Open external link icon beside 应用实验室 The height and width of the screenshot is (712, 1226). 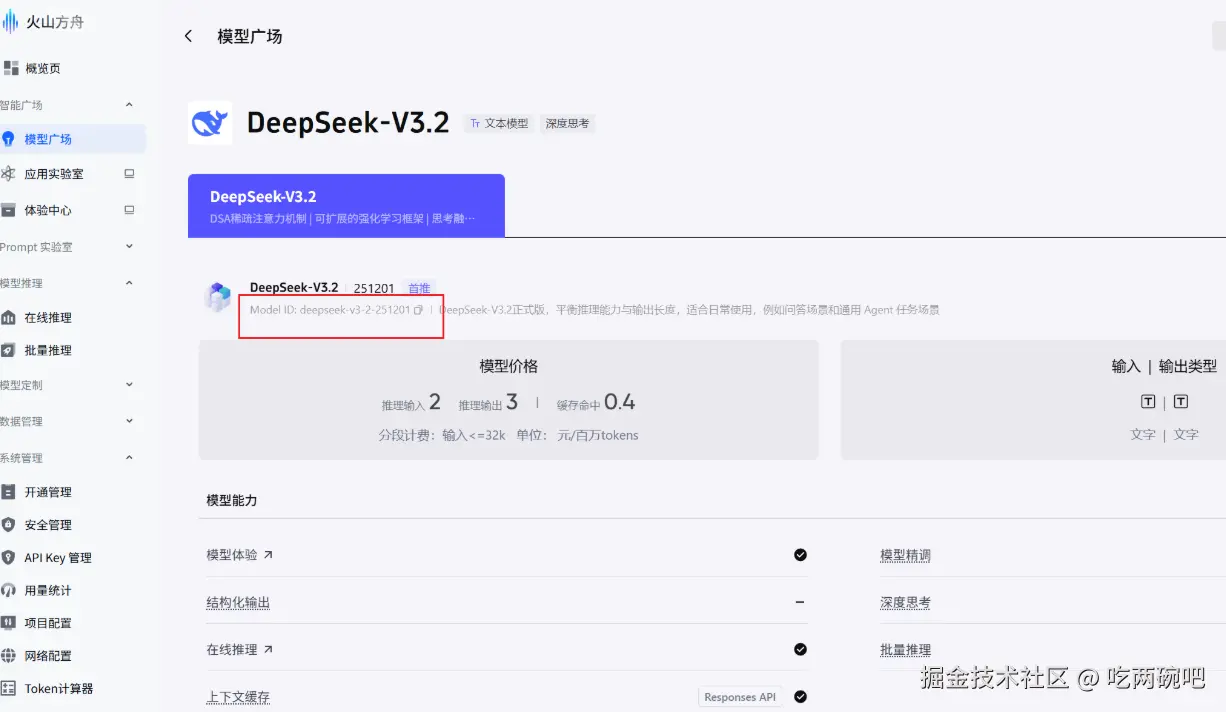tap(129, 173)
